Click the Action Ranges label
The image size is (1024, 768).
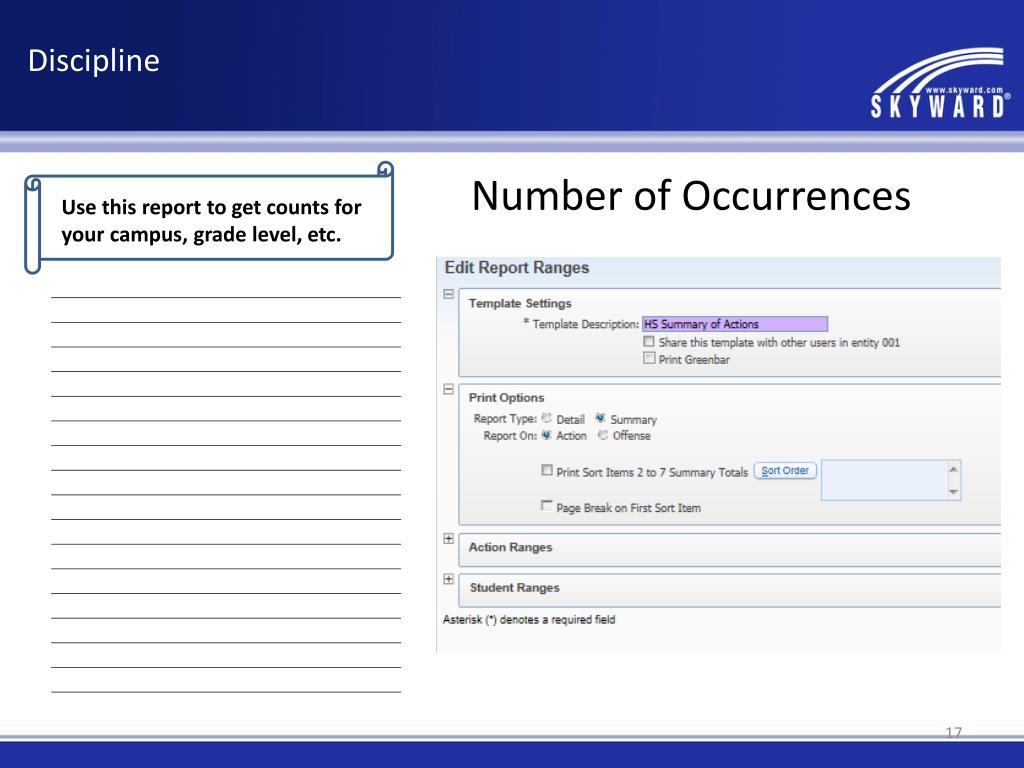coord(511,547)
